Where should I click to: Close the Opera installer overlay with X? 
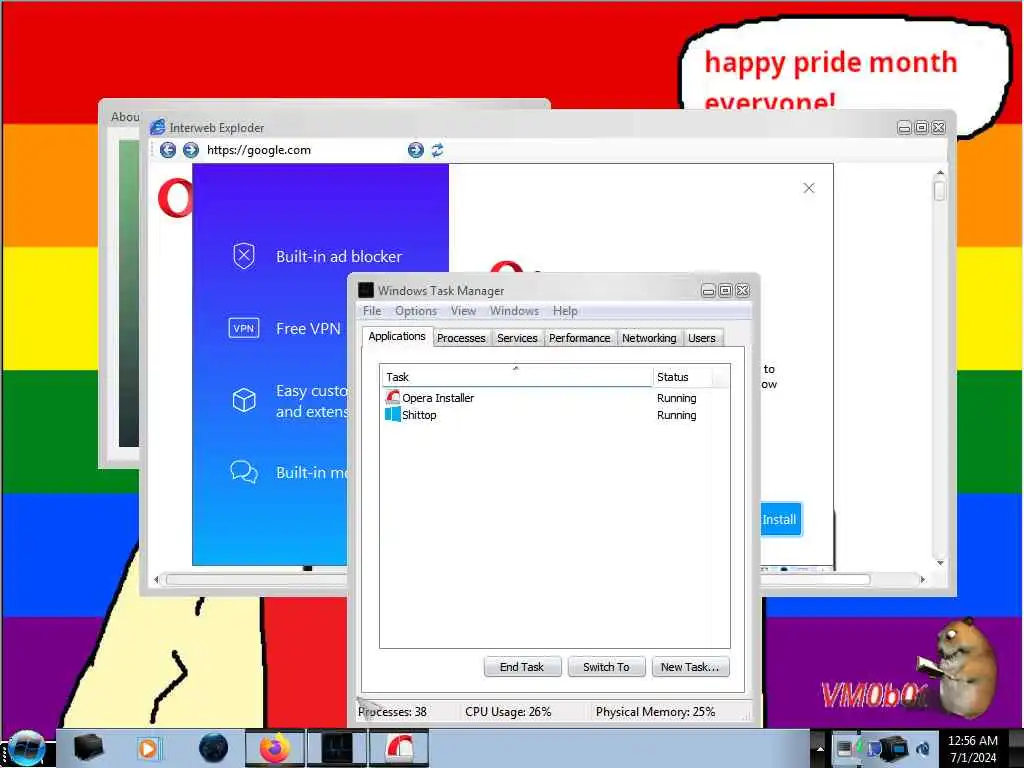[808, 188]
